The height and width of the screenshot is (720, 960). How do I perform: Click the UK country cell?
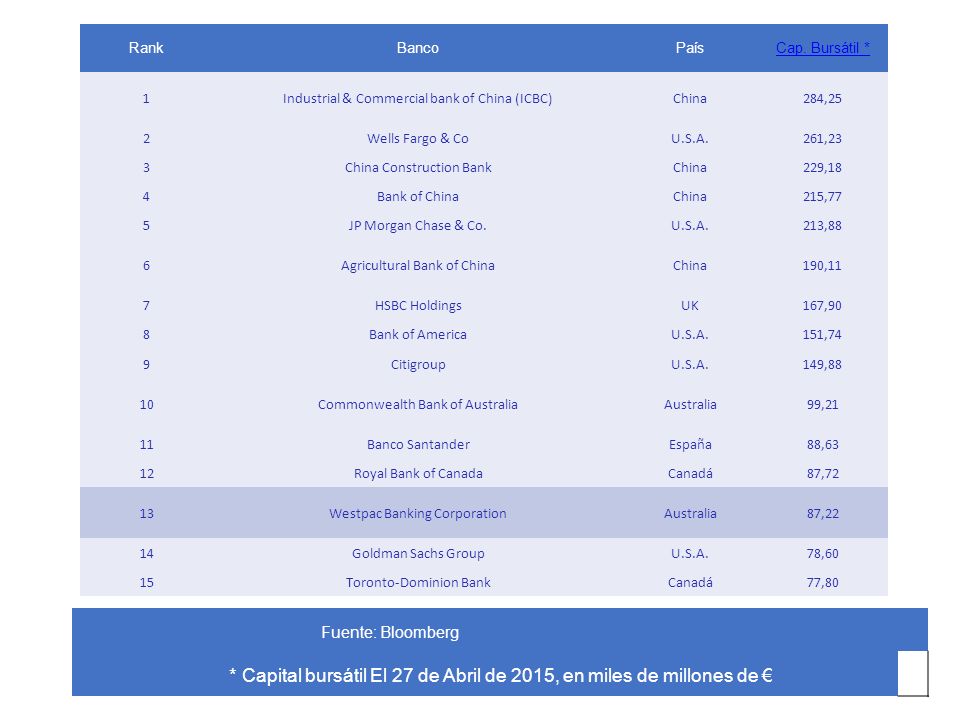[x=689, y=306]
